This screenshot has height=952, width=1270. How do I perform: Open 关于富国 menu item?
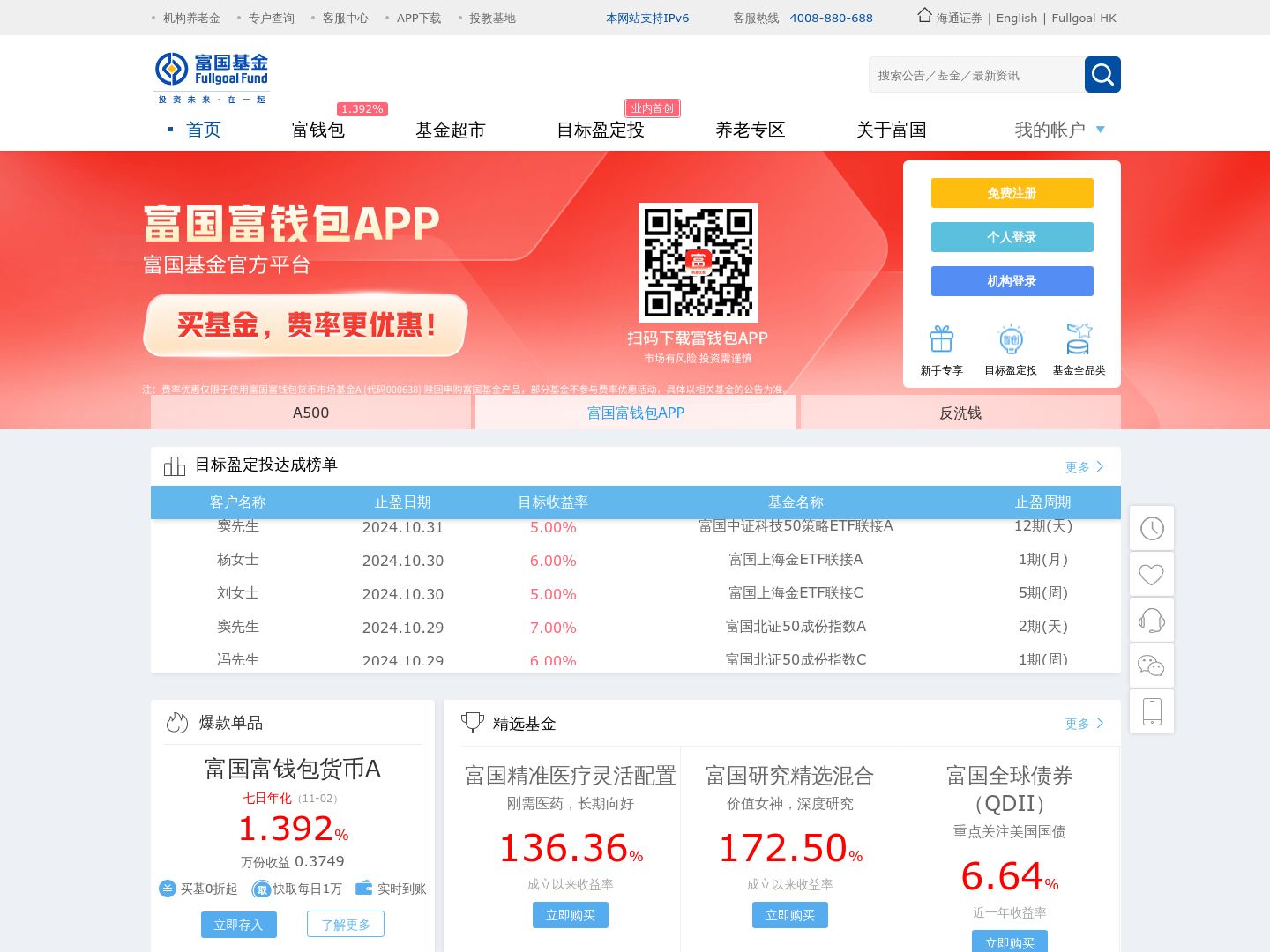[892, 130]
